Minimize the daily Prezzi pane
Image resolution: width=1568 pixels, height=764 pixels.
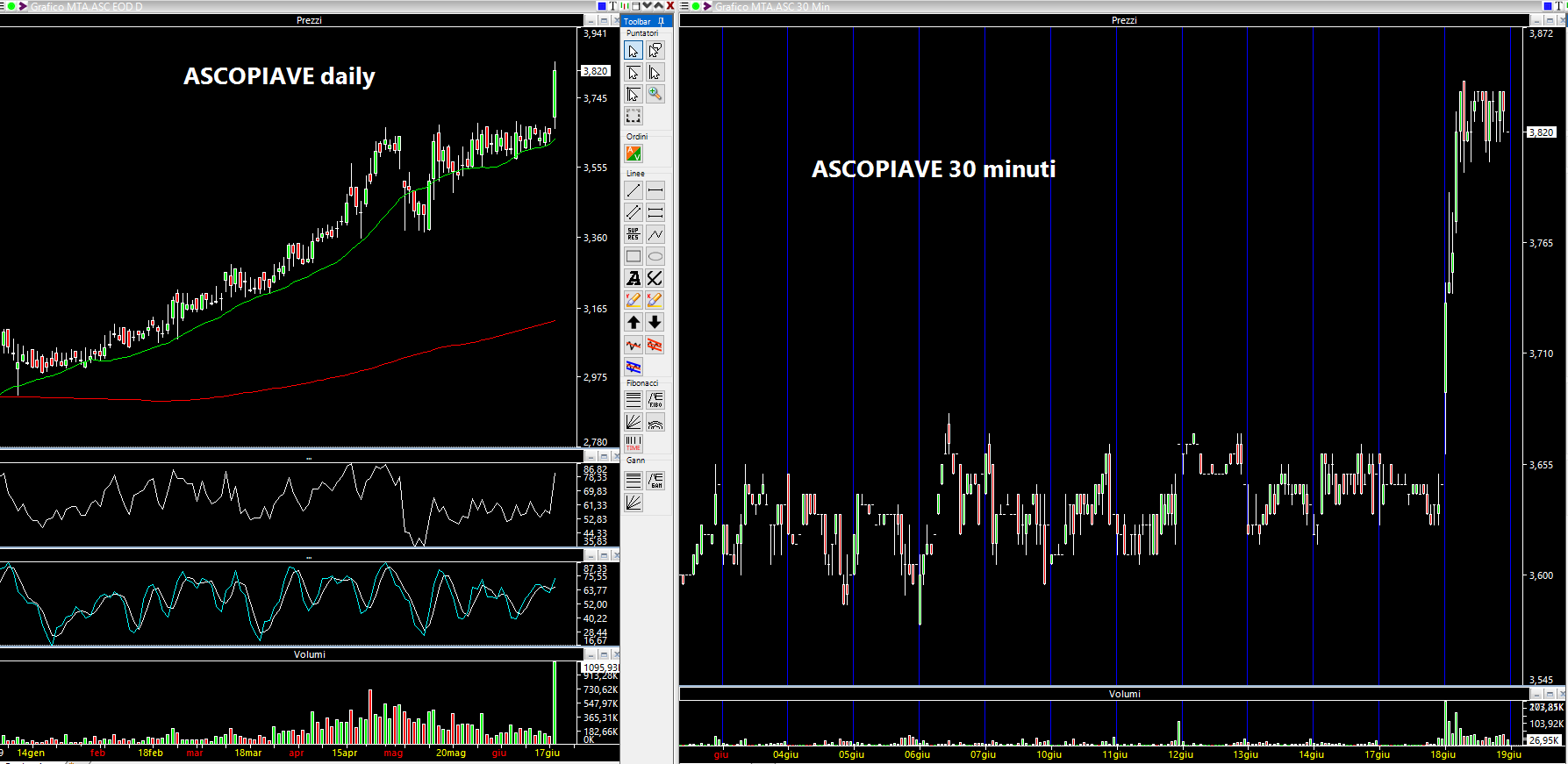591,20
